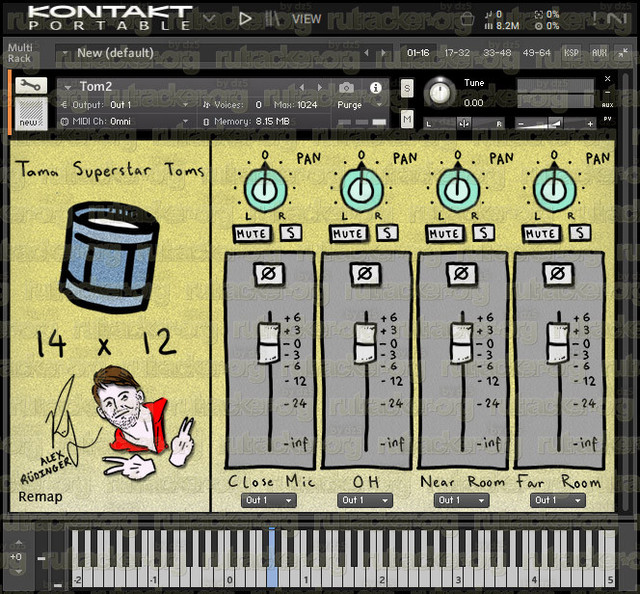This screenshot has height=594, width=640.
Task: Mute the Far Room channel
Action: pos(540,234)
